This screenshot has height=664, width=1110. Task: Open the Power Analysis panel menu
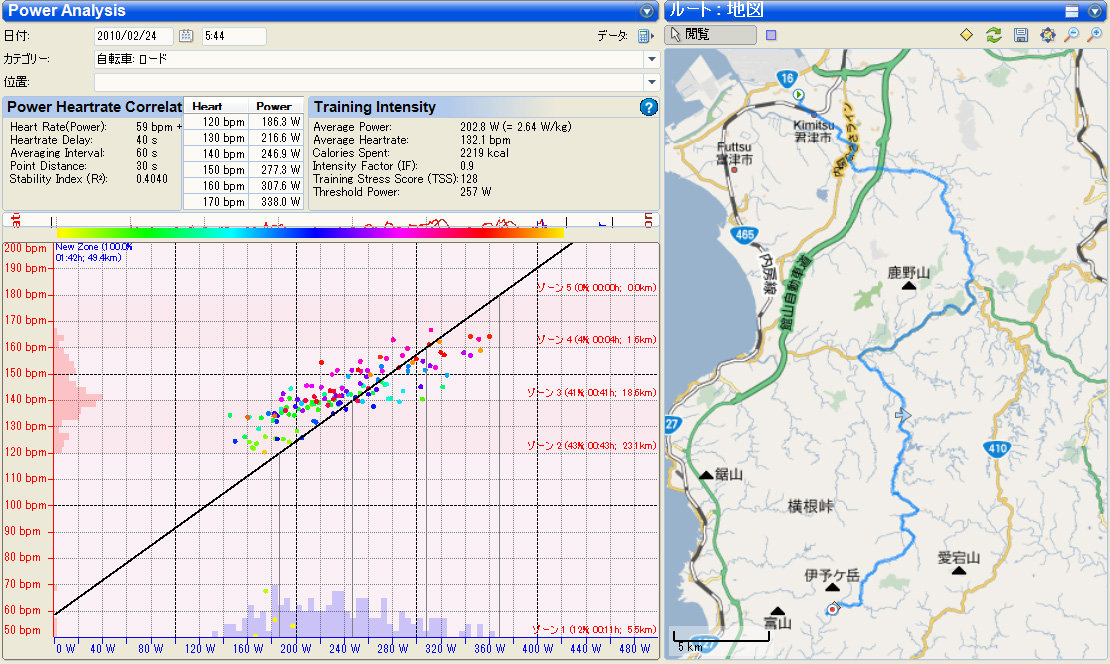click(x=647, y=11)
